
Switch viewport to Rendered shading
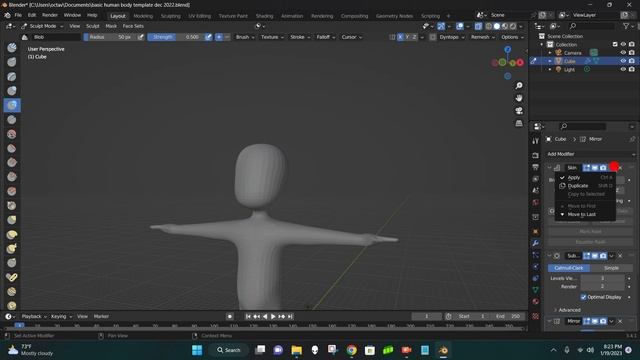click(x=513, y=26)
